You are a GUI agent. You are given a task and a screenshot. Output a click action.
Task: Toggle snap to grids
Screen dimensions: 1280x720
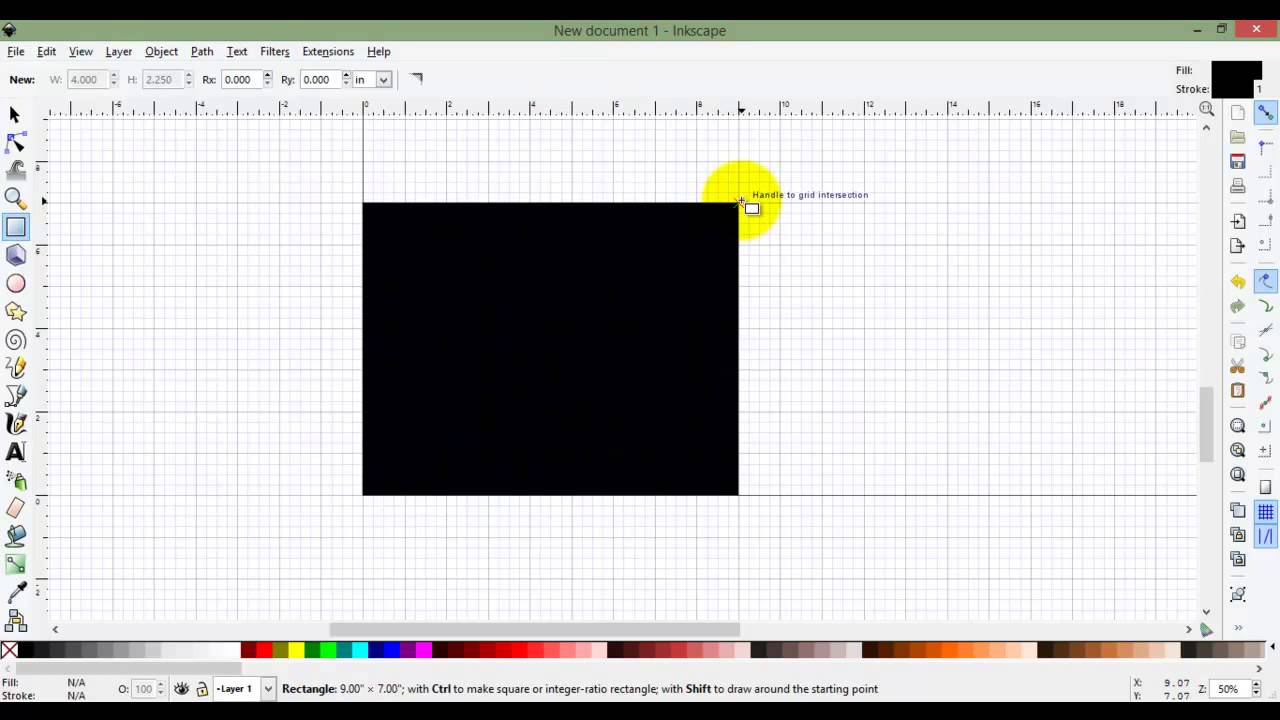[x=1265, y=512]
